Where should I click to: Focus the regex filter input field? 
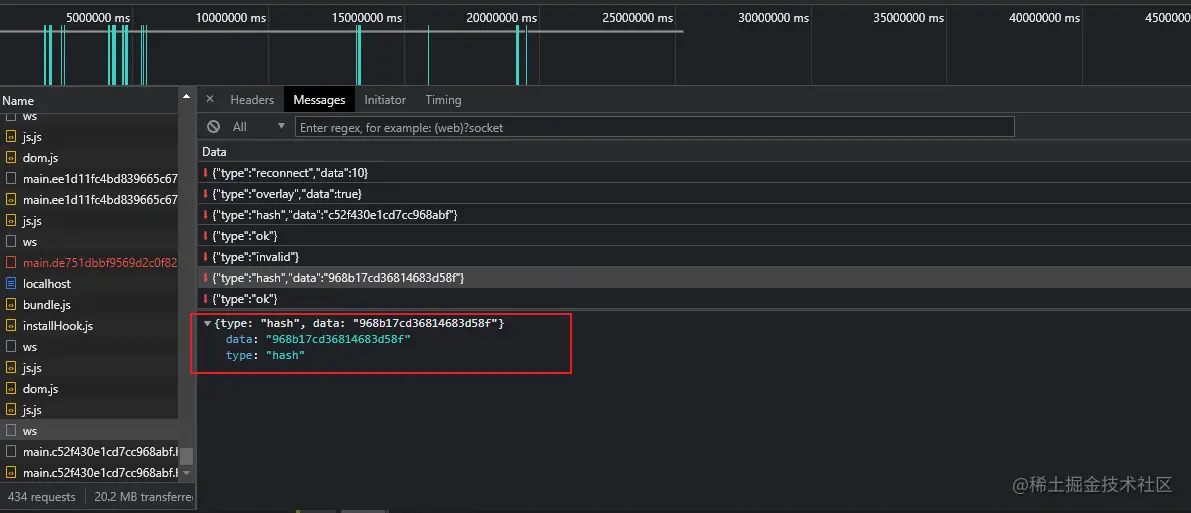click(655, 127)
